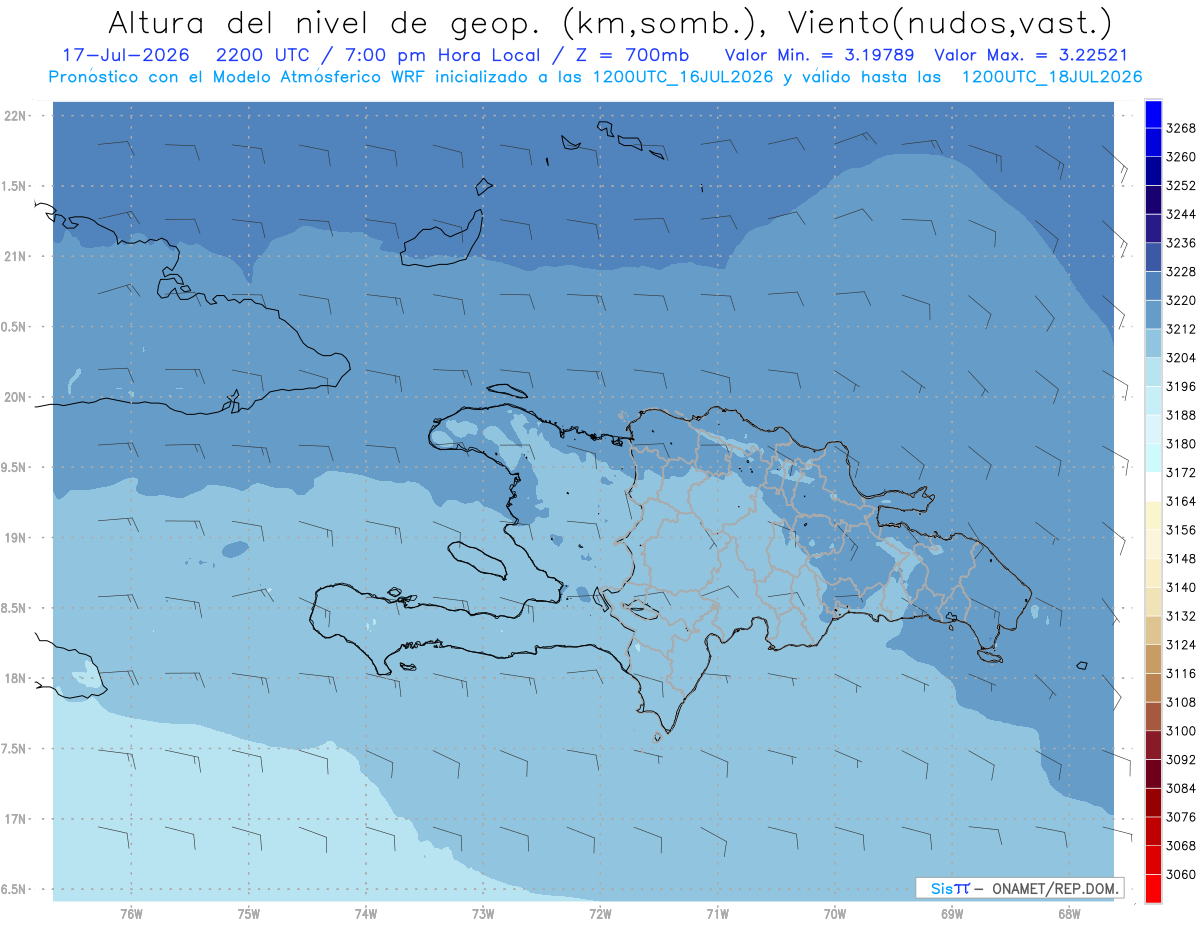1200x927 pixels.
Task: Click 'Valor Max. = 3.22521' text
Action: (x=1030, y=56)
